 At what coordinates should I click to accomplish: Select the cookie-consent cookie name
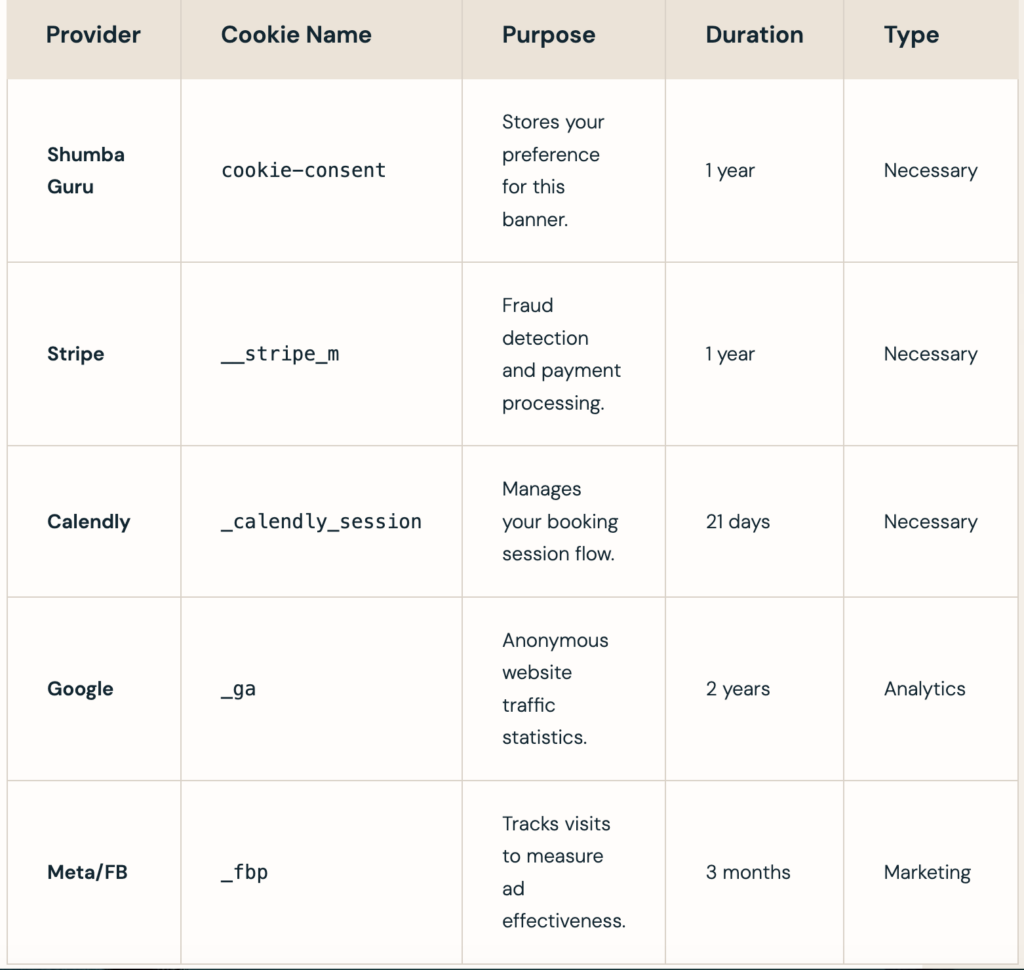click(x=304, y=170)
